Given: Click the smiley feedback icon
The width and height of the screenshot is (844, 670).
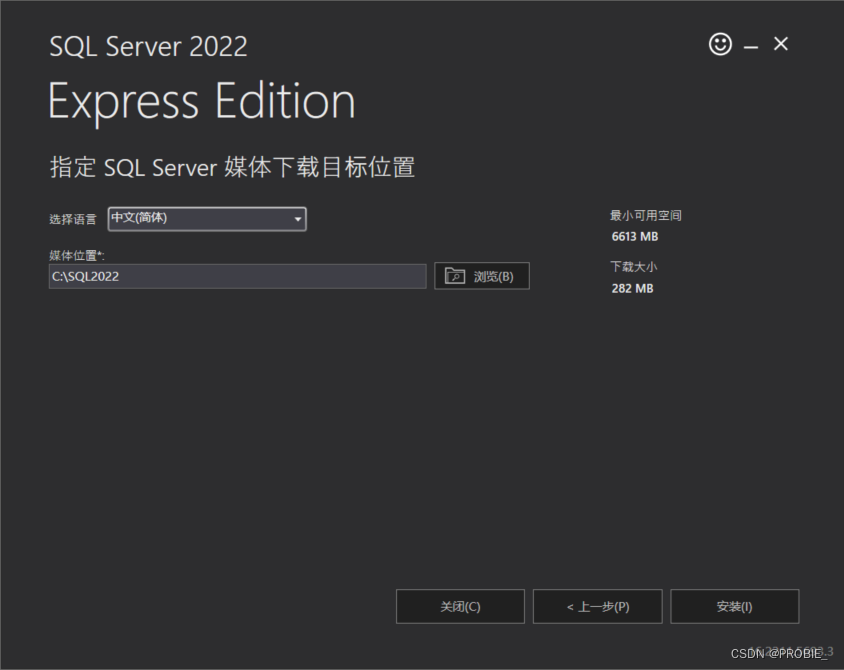Looking at the screenshot, I should 720,44.
